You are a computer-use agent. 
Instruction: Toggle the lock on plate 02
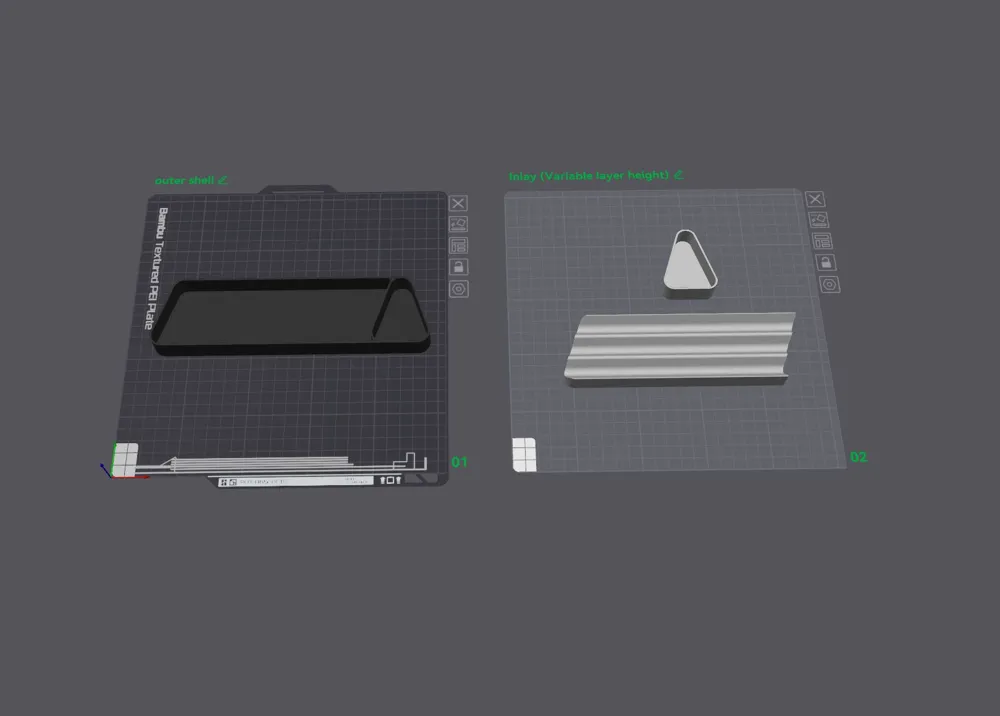pyautogui.click(x=825, y=262)
